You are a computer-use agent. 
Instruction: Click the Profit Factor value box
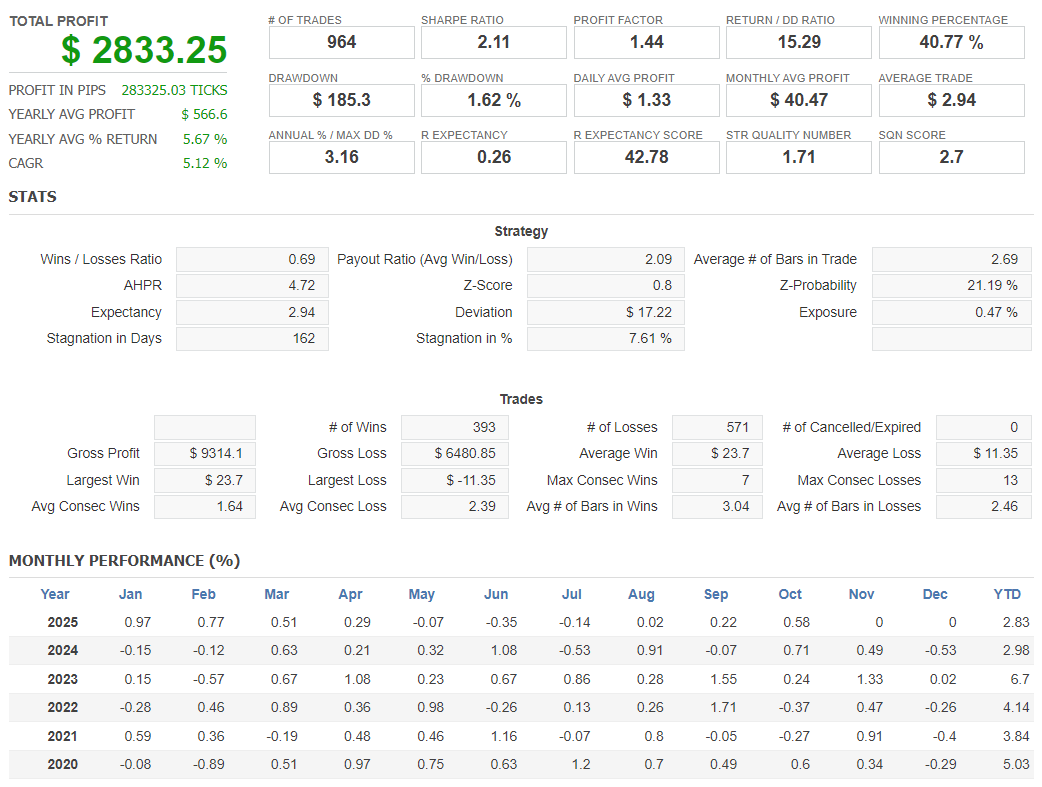pos(646,42)
